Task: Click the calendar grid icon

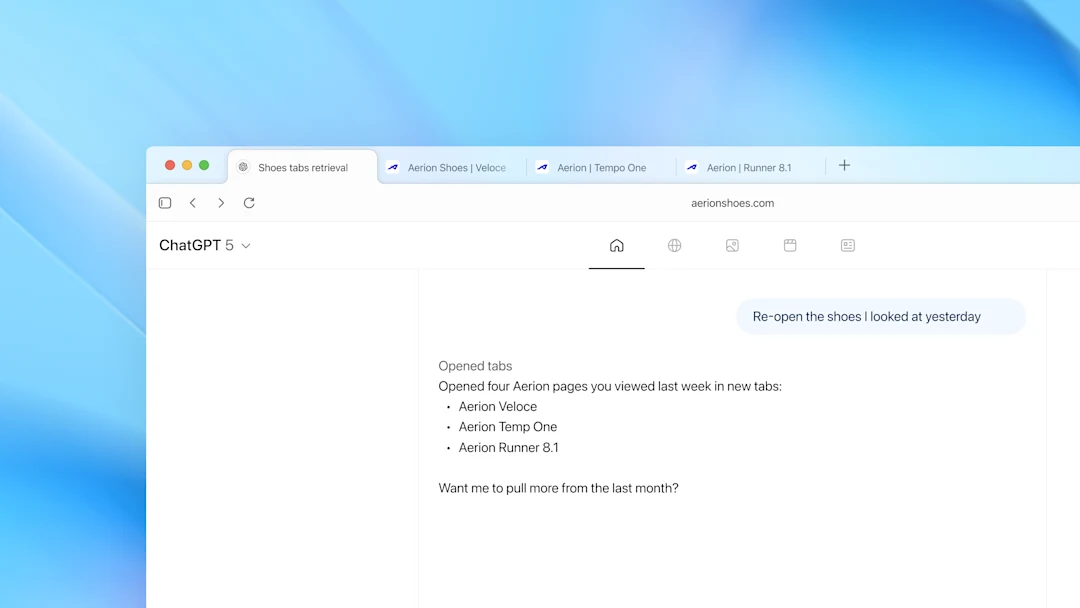Action: (x=790, y=245)
